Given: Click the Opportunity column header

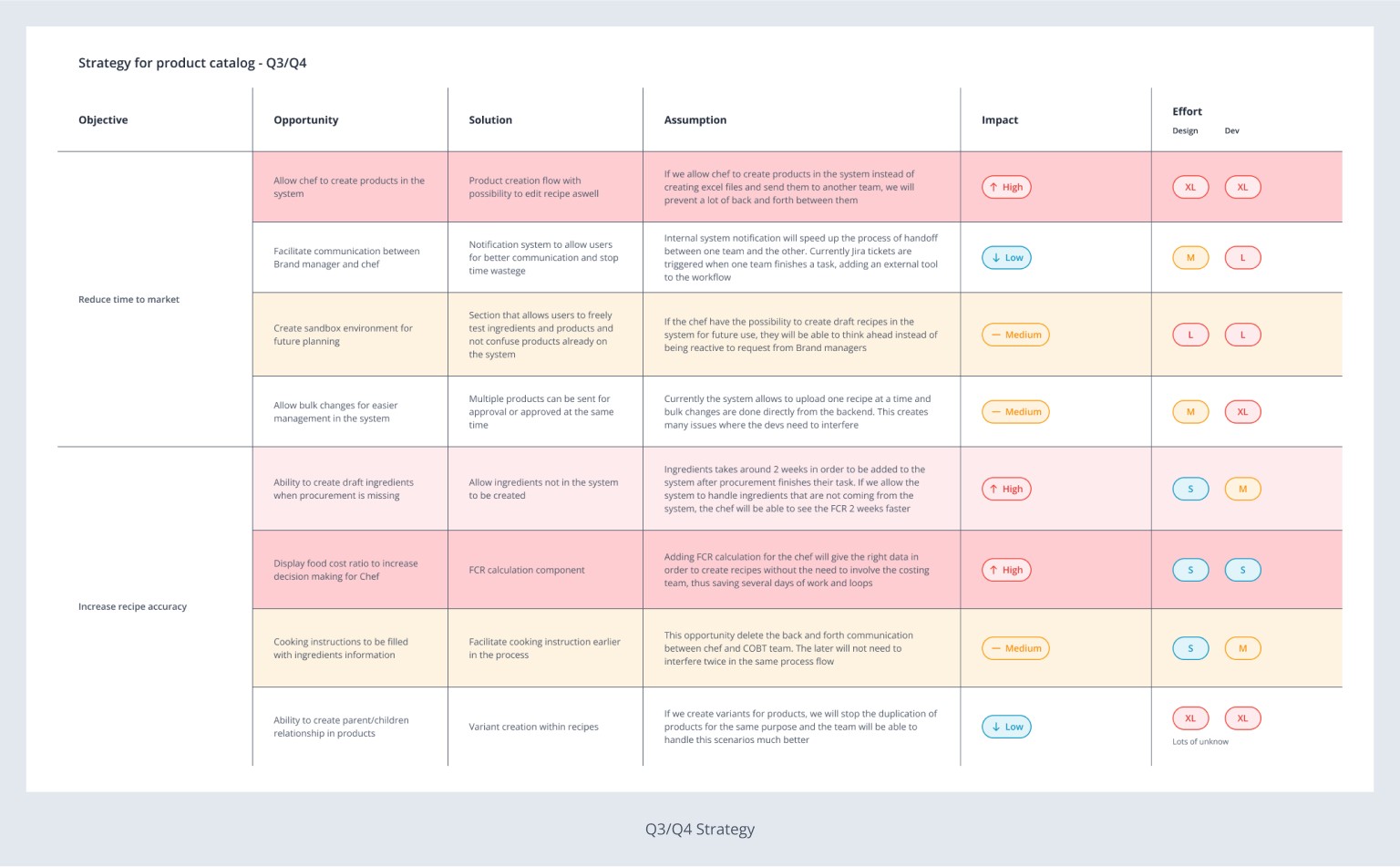Looking at the screenshot, I should pyautogui.click(x=305, y=120).
